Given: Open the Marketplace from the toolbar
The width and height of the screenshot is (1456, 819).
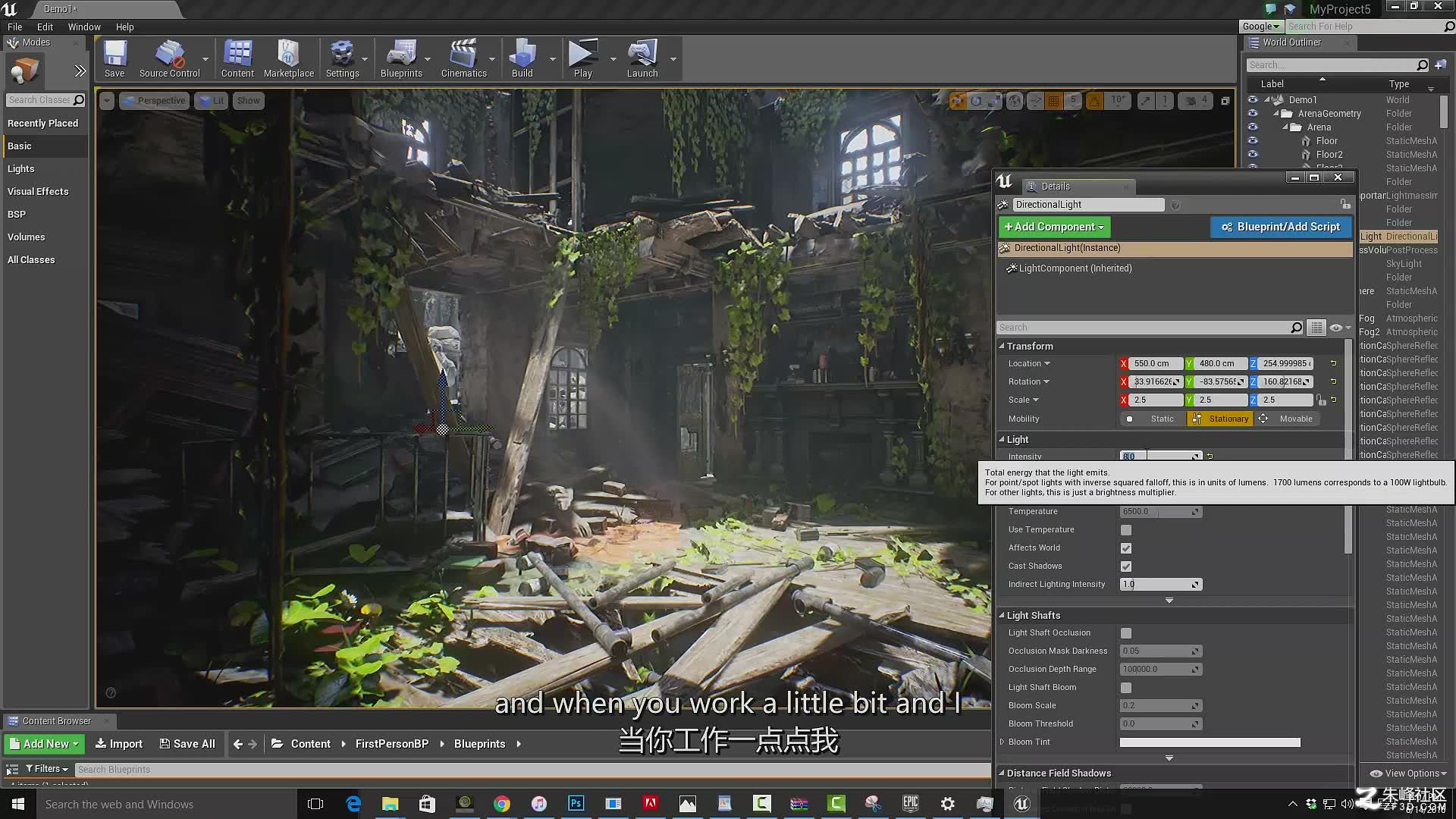Looking at the screenshot, I should click(x=288, y=59).
